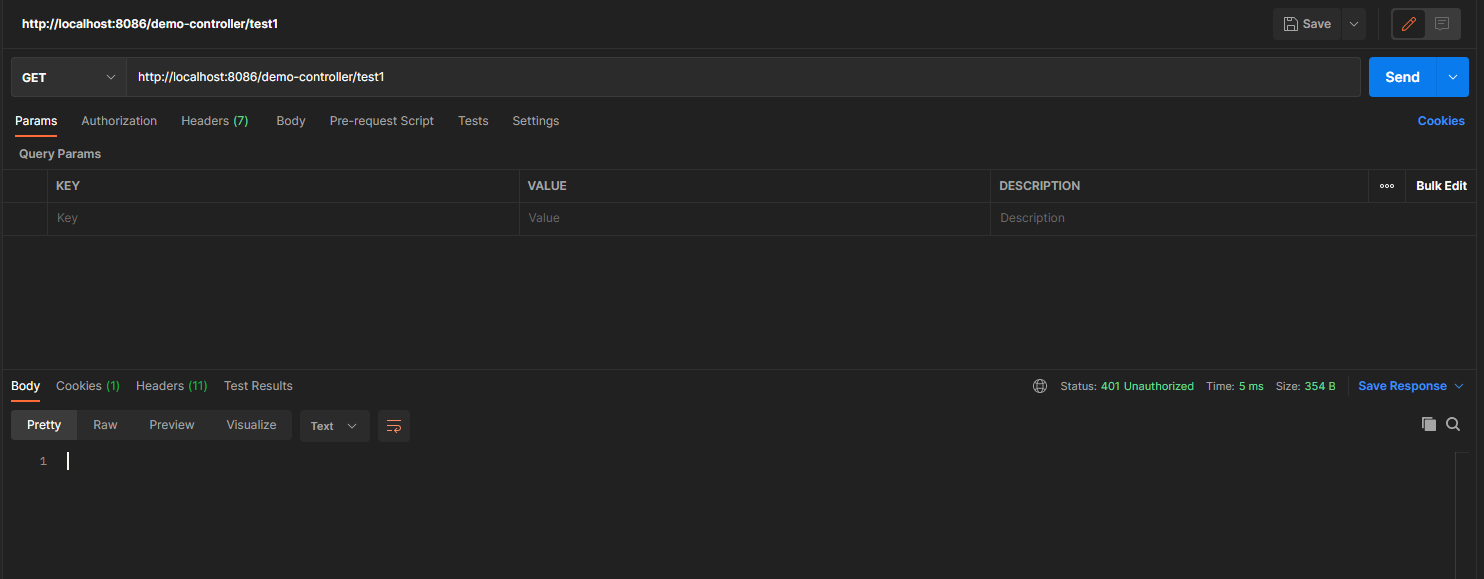Open the comments icon panel
The width and height of the screenshot is (1484, 579).
click(1441, 24)
